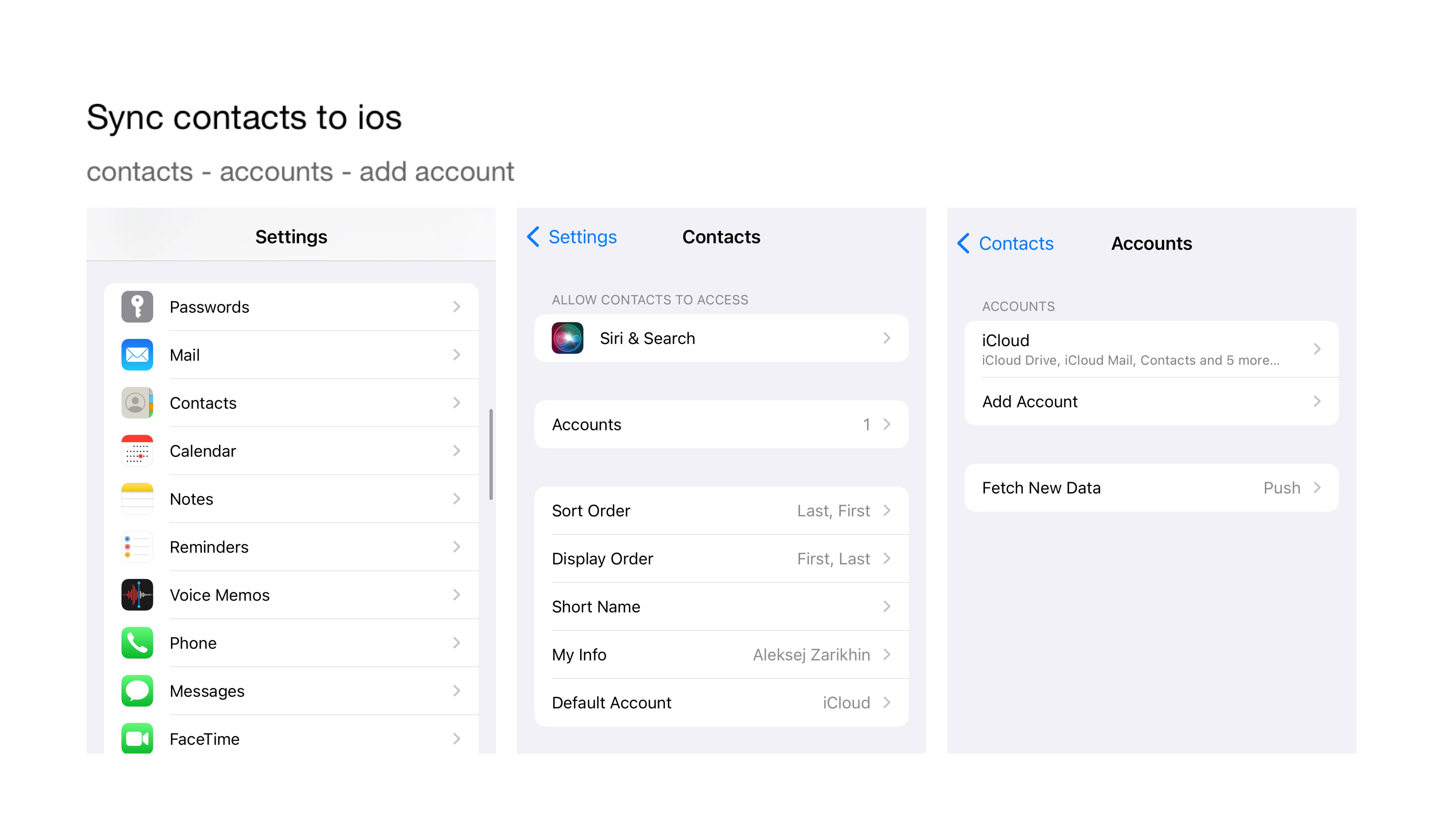Click the Settings list scrollbar
1443x840 pixels.
point(491,454)
